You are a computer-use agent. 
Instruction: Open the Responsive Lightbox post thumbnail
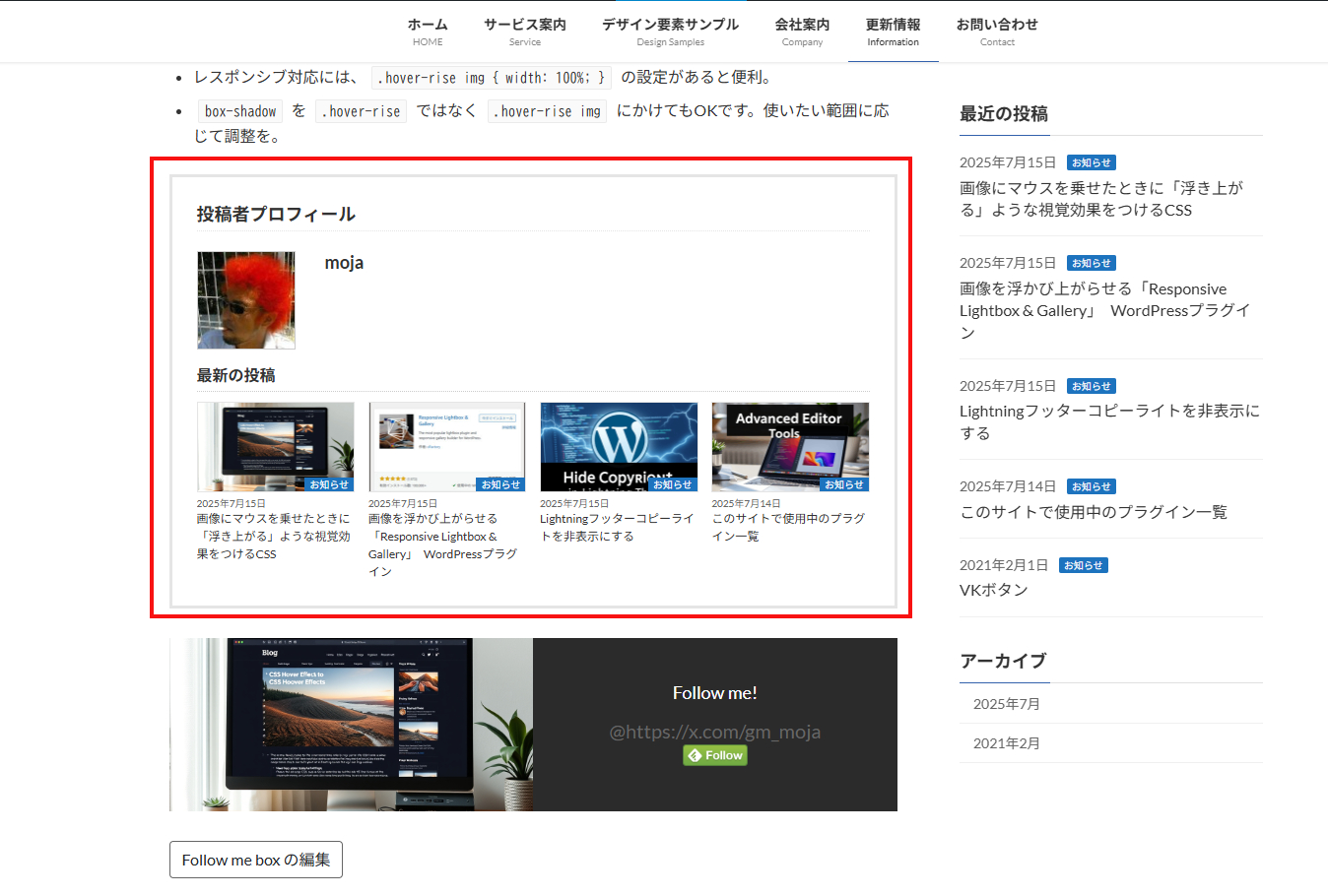tap(446, 447)
